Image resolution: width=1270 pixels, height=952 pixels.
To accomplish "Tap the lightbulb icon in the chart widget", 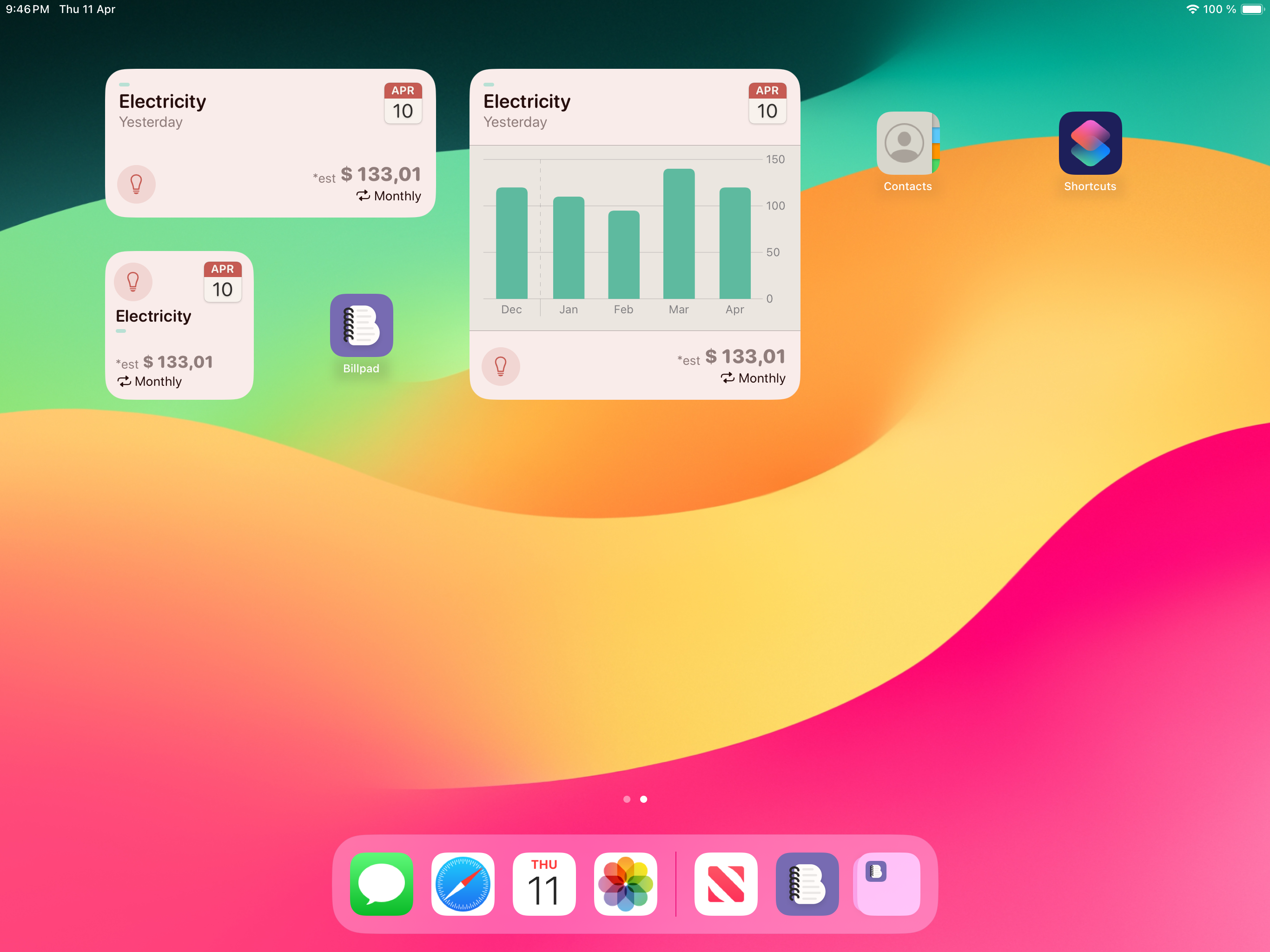I will pyautogui.click(x=500, y=366).
